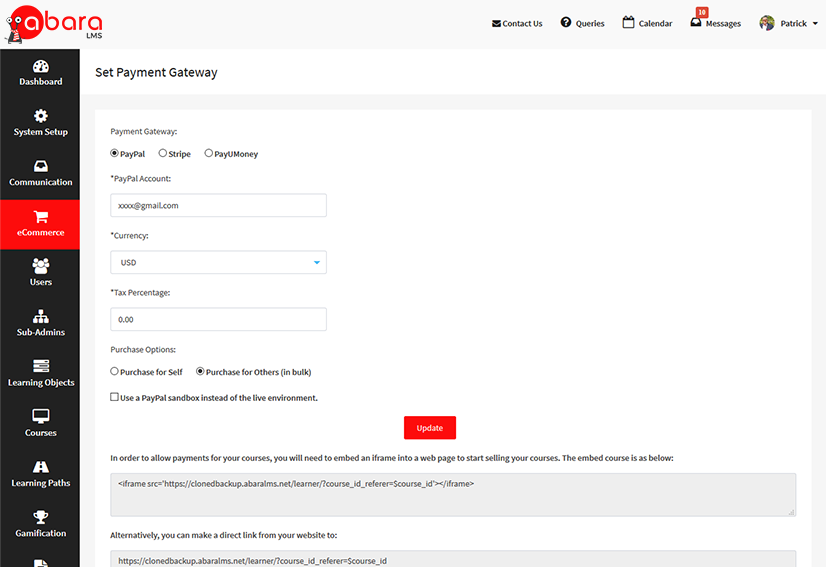This screenshot has height=567, width=826.
Task: Click the red messages notification badge
Action: click(702, 12)
